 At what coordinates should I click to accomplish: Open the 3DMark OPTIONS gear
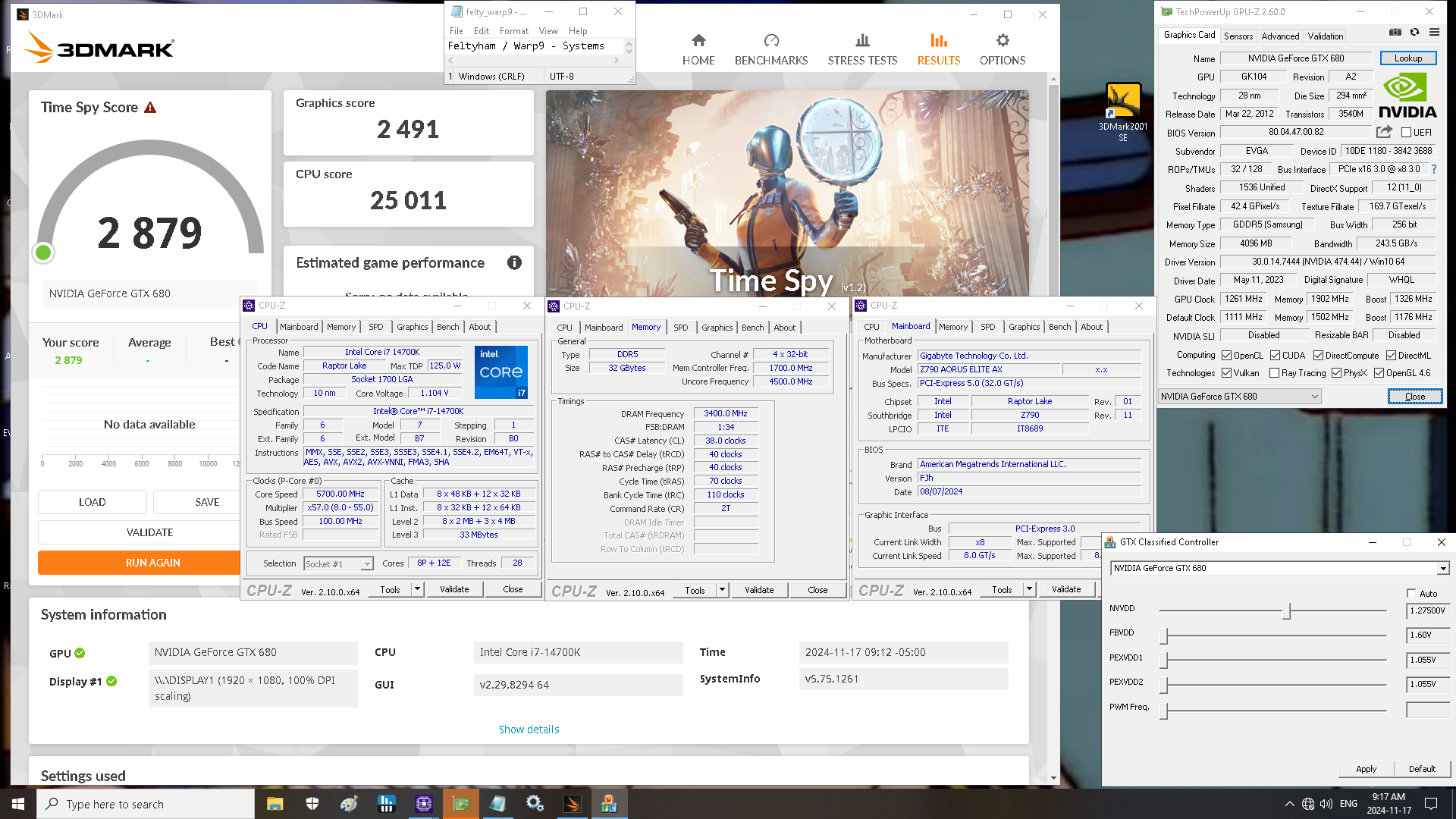click(1003, 50)
